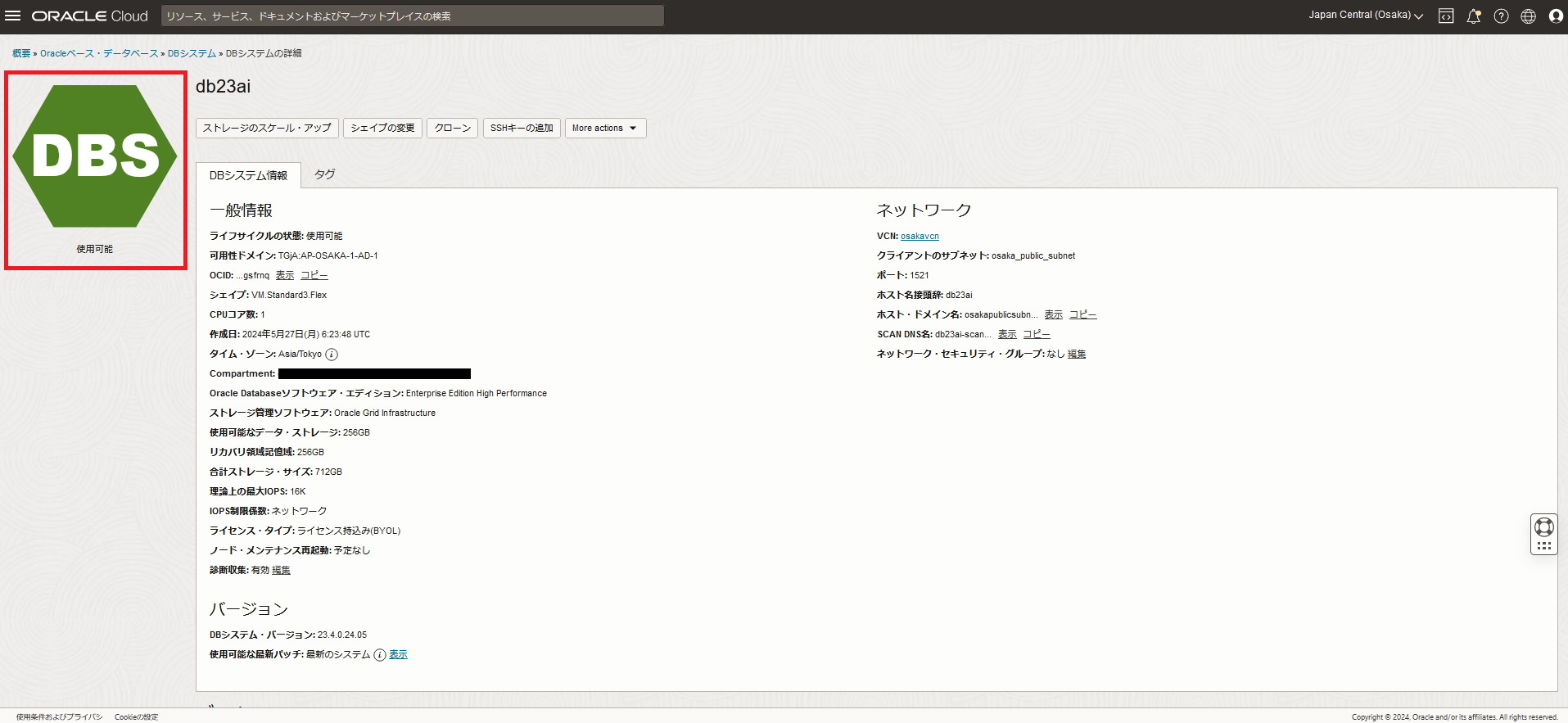
Task: Open the help question mark icon
Action: tap(1501, 16)
